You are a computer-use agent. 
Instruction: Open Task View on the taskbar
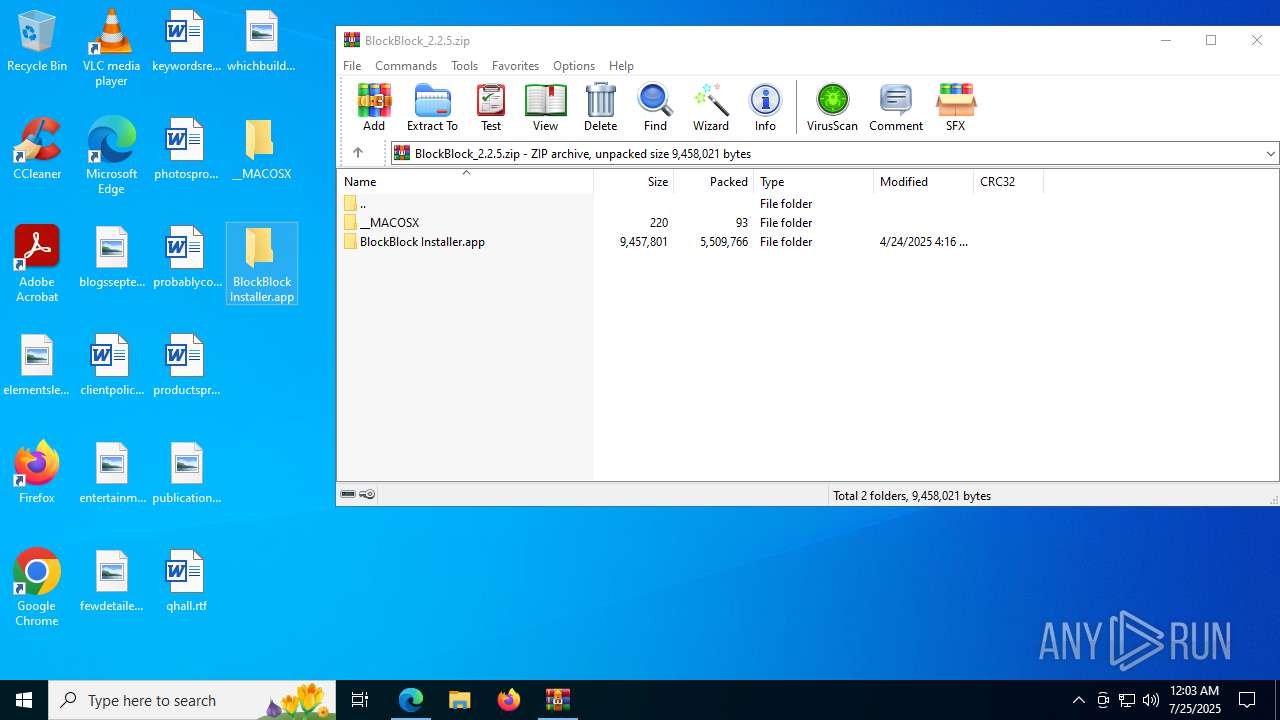(360, 700)
